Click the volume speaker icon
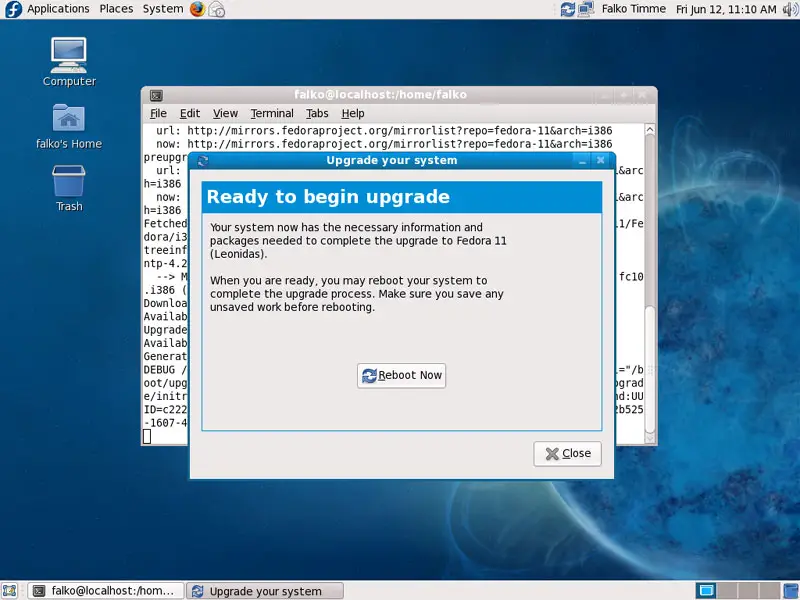 790,9
